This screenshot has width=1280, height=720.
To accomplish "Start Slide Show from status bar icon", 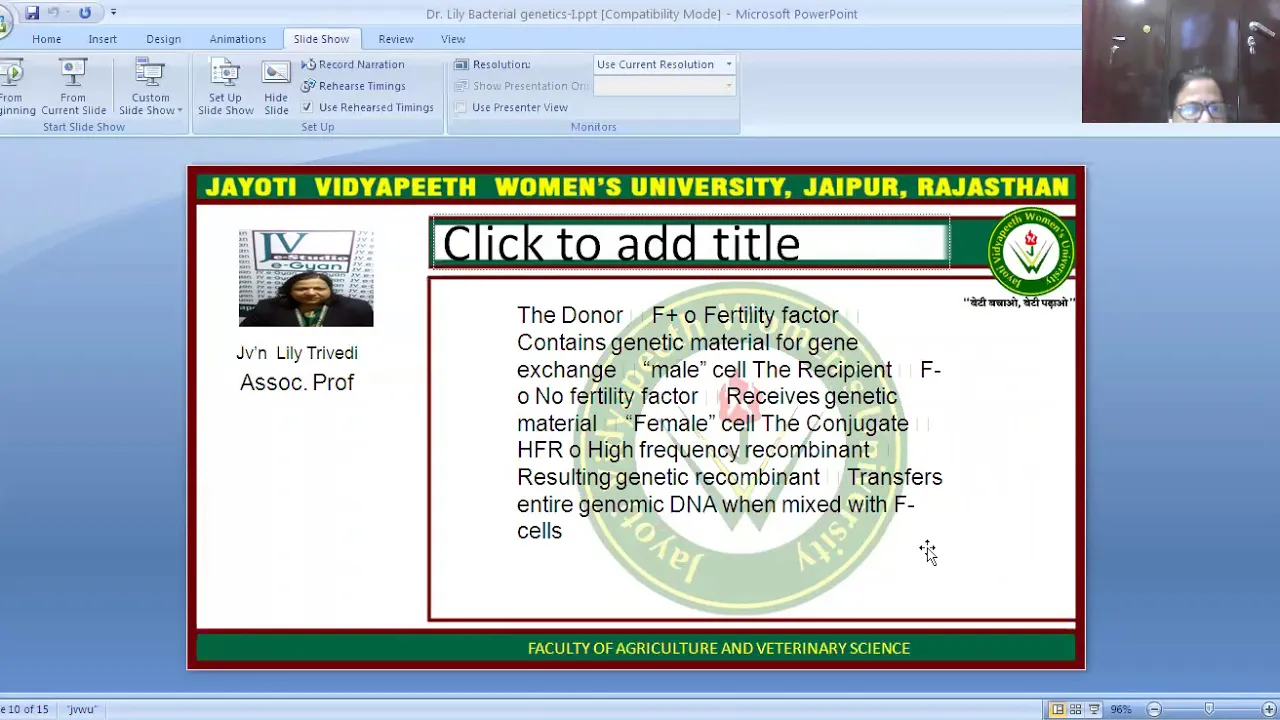I will (1094, 709).
